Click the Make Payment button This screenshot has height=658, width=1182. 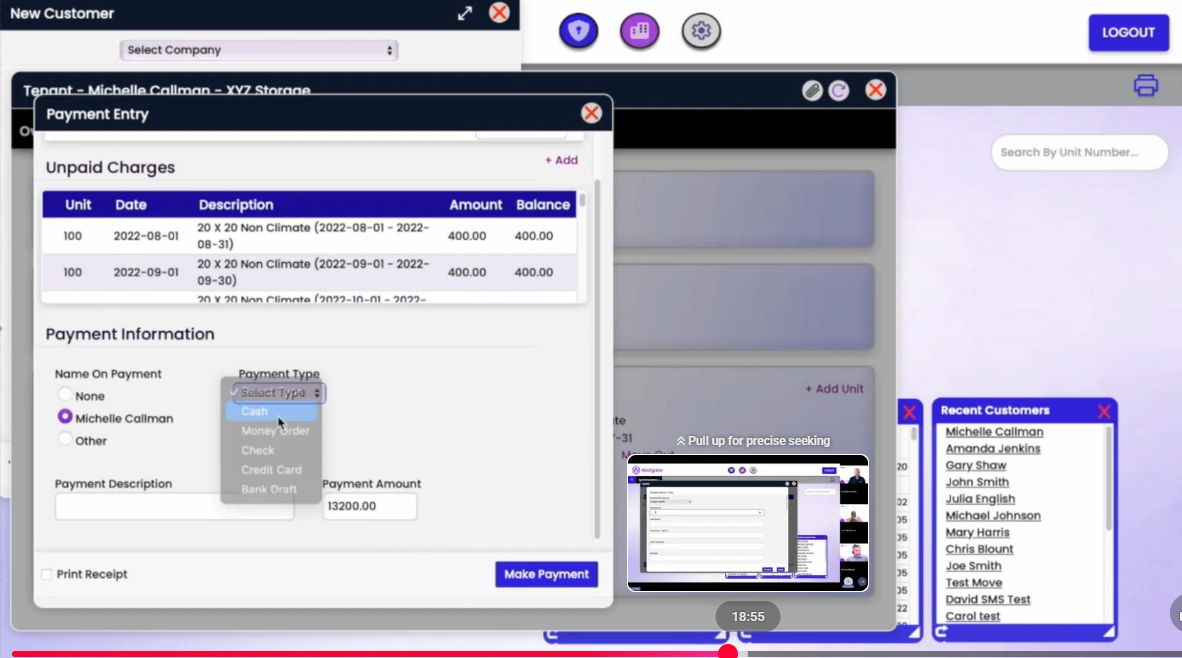pyautogui.click(x=547, y=574)
